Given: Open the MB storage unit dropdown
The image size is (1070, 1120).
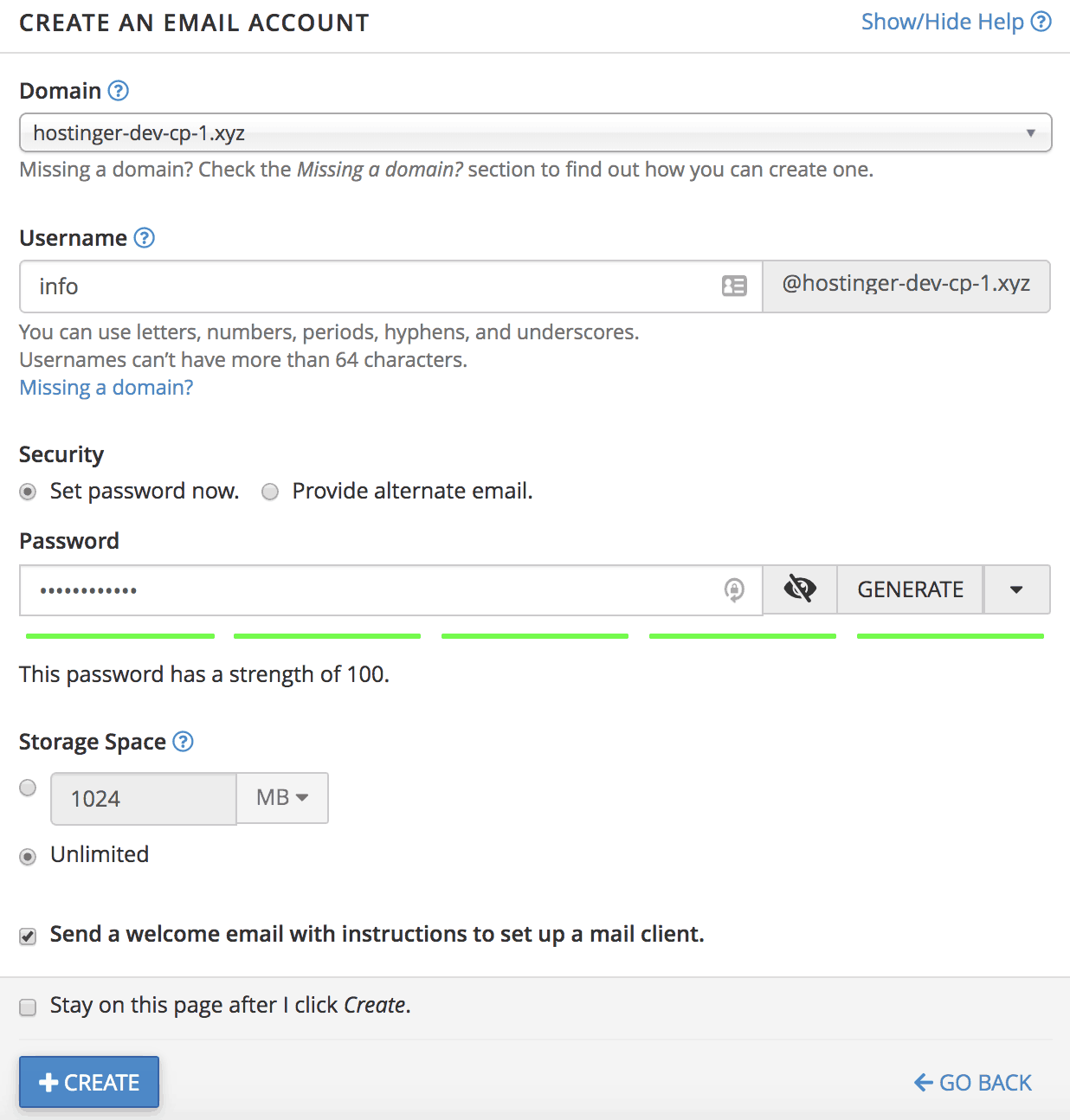Looking at the screenshot, I should (282, 798).
